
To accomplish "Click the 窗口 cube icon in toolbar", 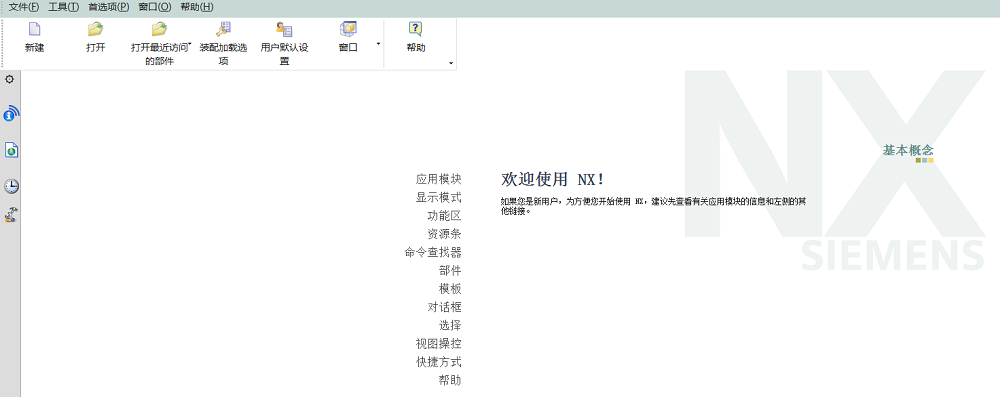I will [x=348, y=29].
